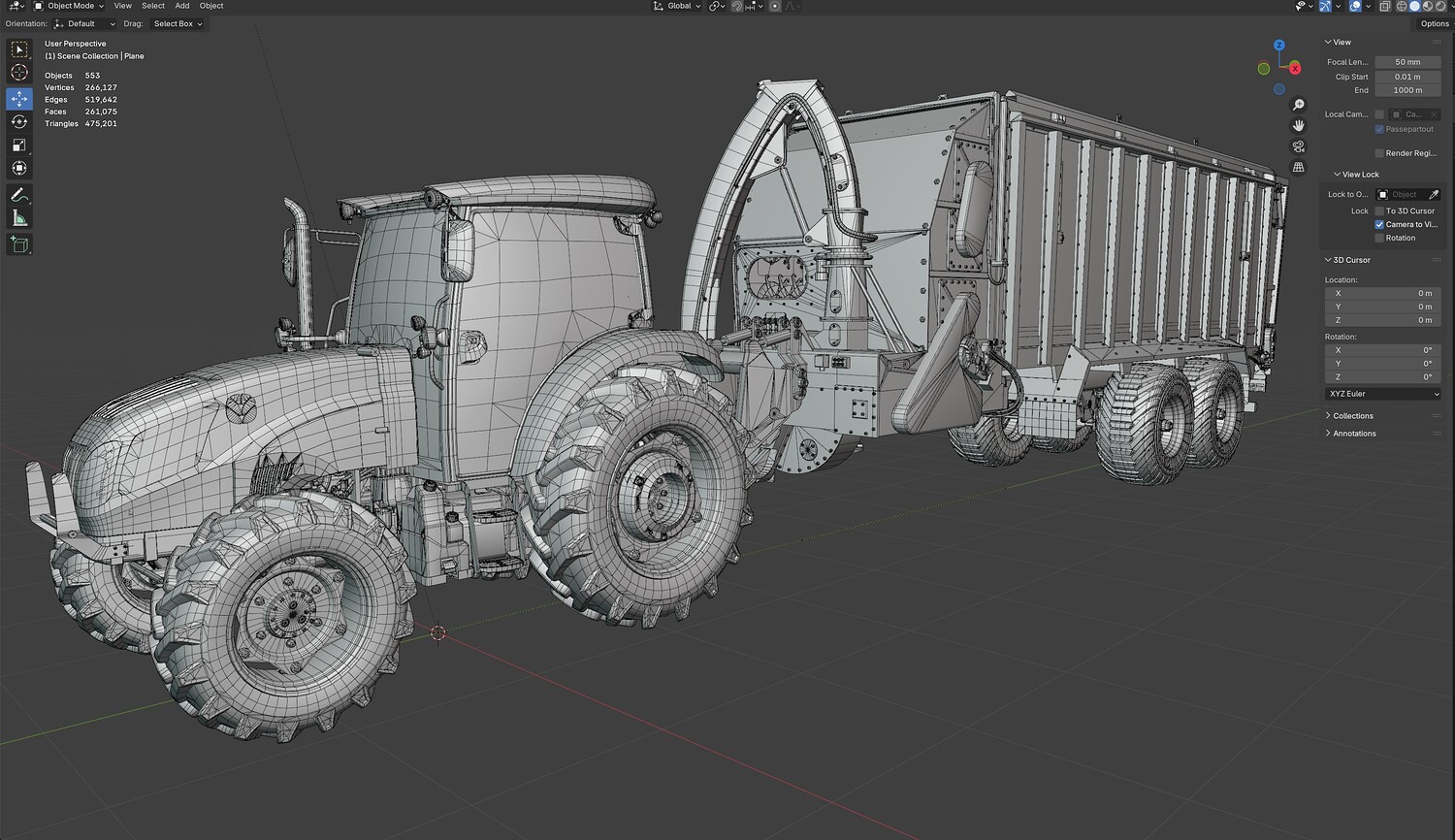Toggle X-ray mode icon
This screenshot has height=840, width=1455.
[1384, 6]
